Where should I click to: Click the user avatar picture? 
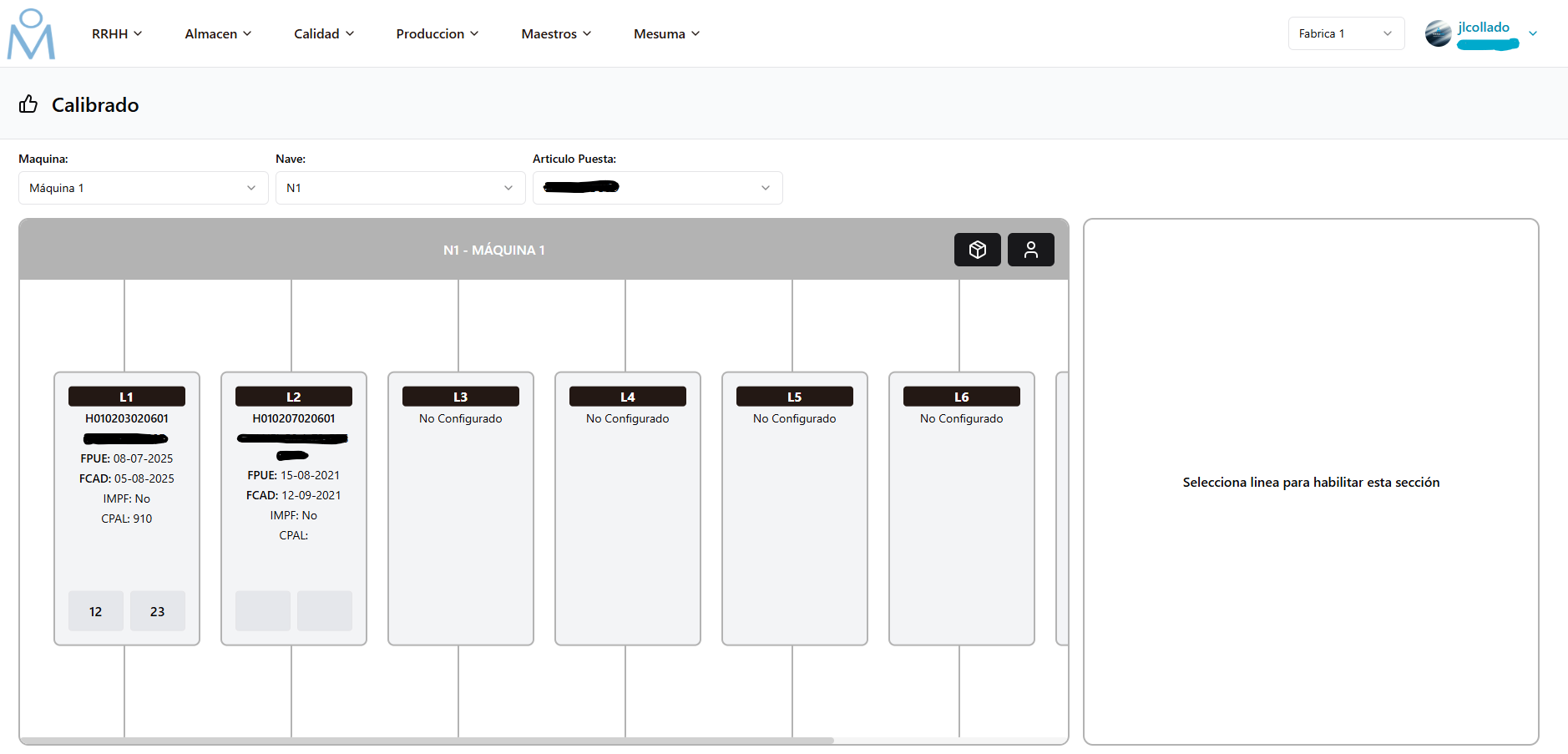coord(1438,33)
